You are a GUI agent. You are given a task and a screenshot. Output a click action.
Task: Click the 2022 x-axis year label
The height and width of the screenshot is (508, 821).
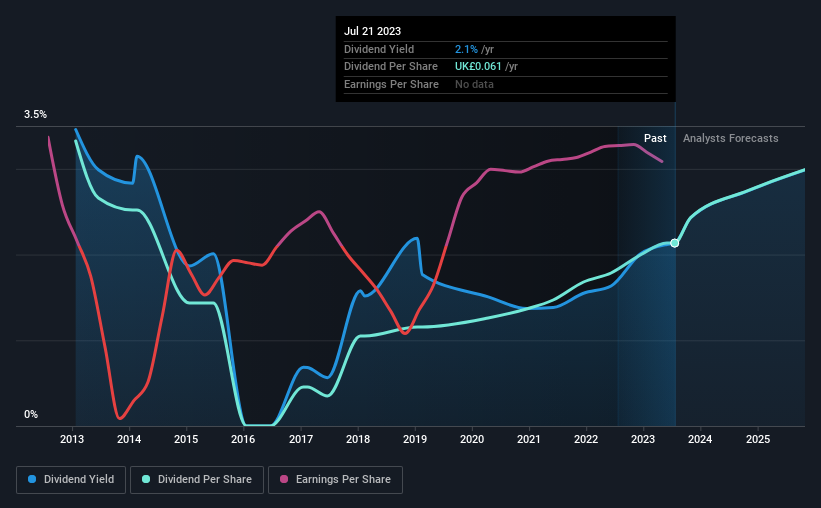click(x=586, y=439)
